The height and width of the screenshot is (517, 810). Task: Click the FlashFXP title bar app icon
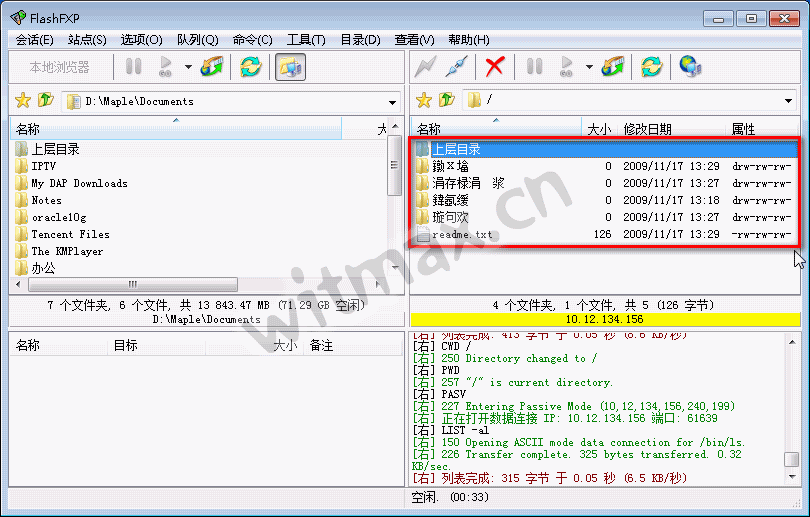click(x=18, y=18)
